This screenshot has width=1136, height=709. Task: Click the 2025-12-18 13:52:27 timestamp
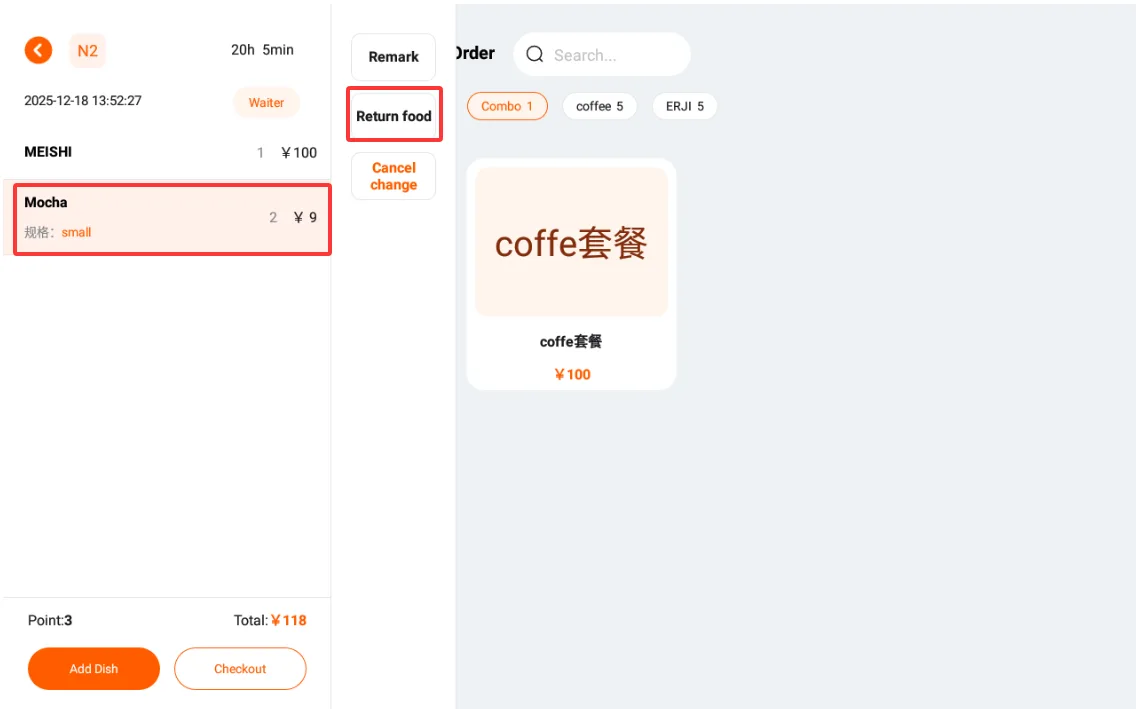tap(83, 101)
